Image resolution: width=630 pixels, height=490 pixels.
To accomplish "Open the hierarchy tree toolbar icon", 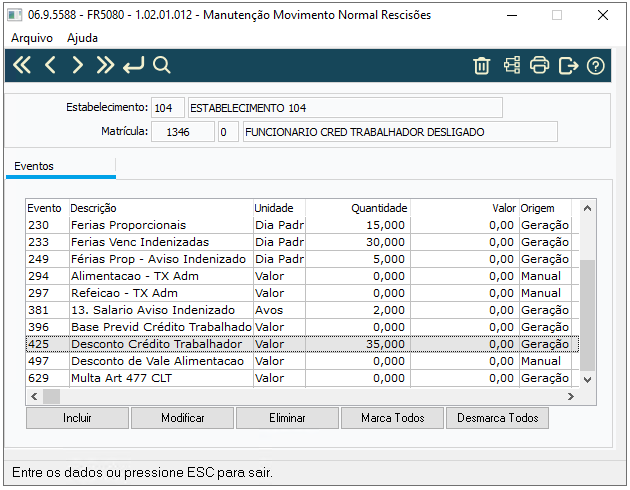I will [x=512, y=65].
